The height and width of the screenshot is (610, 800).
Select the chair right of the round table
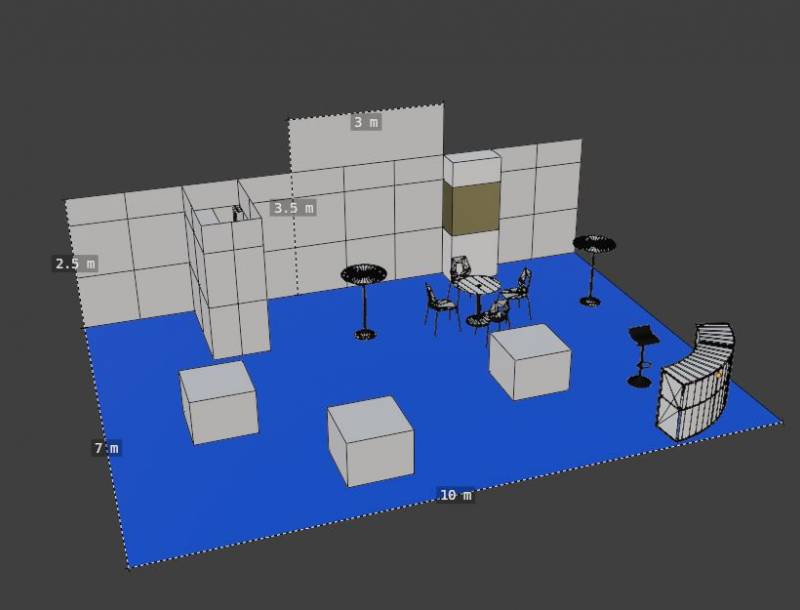pos(518,289)
